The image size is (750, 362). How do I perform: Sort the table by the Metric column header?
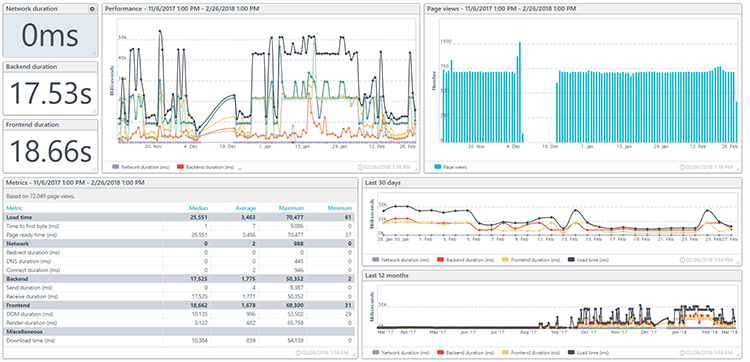(14, 208)
